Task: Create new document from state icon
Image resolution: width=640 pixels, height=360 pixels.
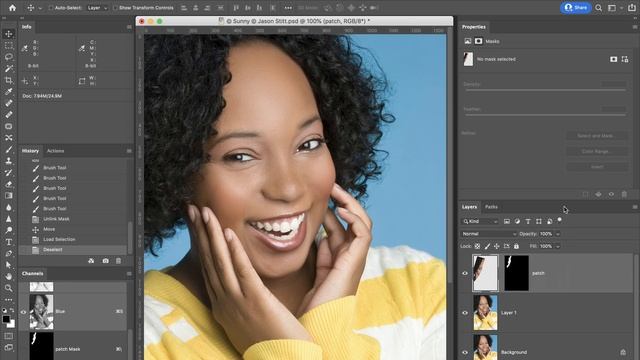Action: [91, 261]
